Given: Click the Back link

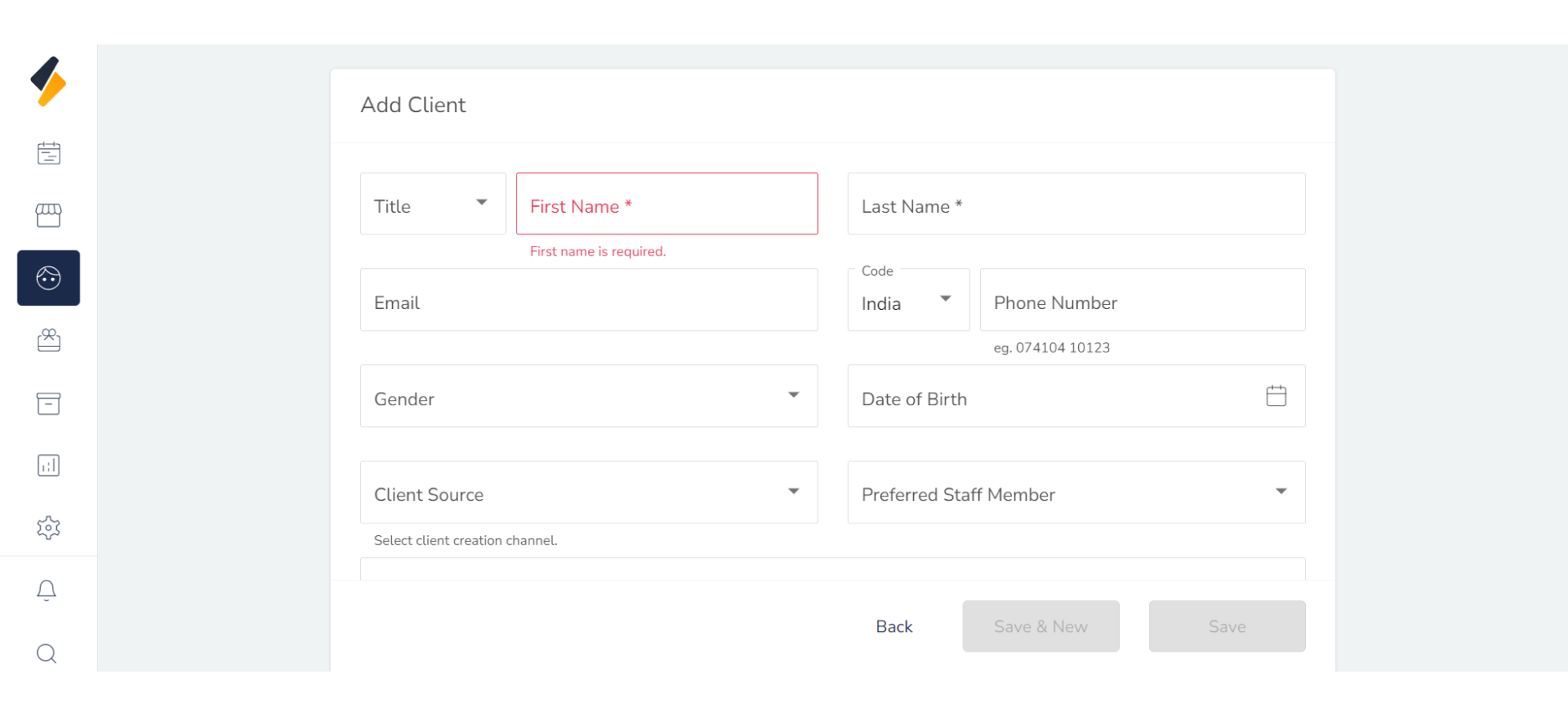Looking at the screenshot, I should [894, 626].
